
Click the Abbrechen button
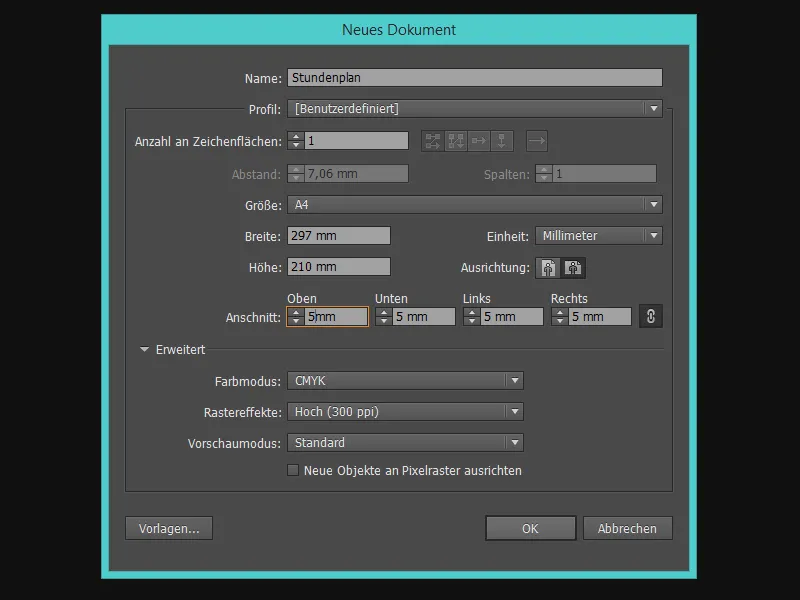628,528
